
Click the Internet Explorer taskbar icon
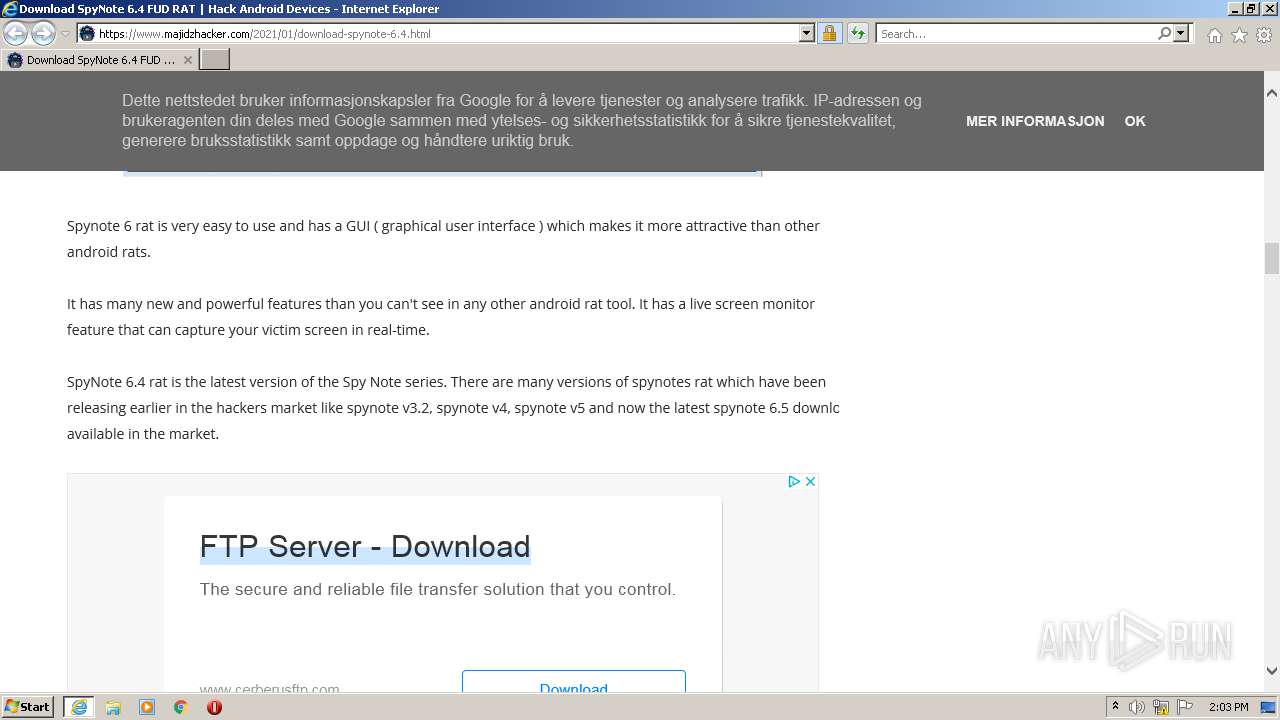(x=79, y=707)
